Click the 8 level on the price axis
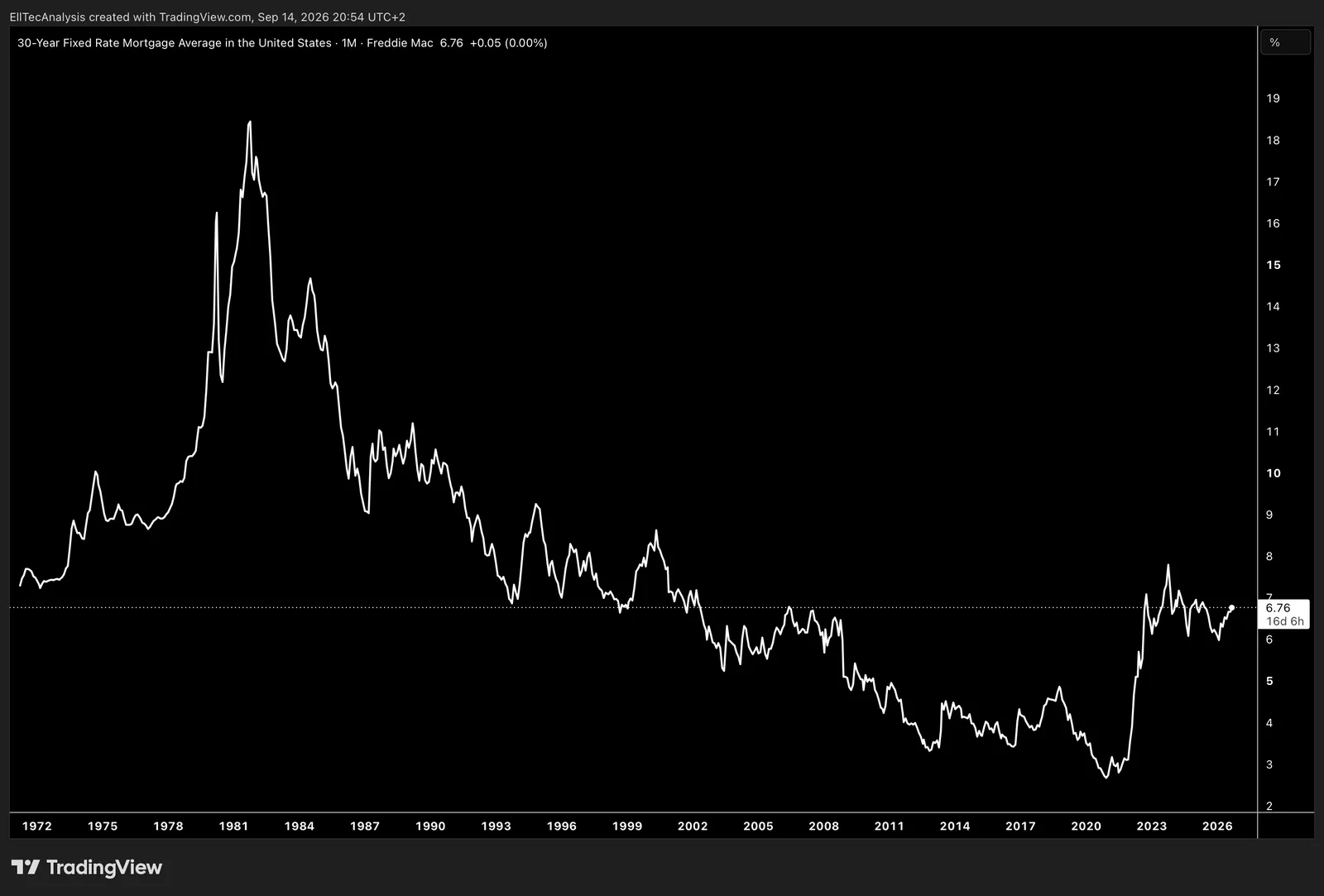This screenshot has width=1324, height=896. pyautogui.click(x=1269, y=556)
